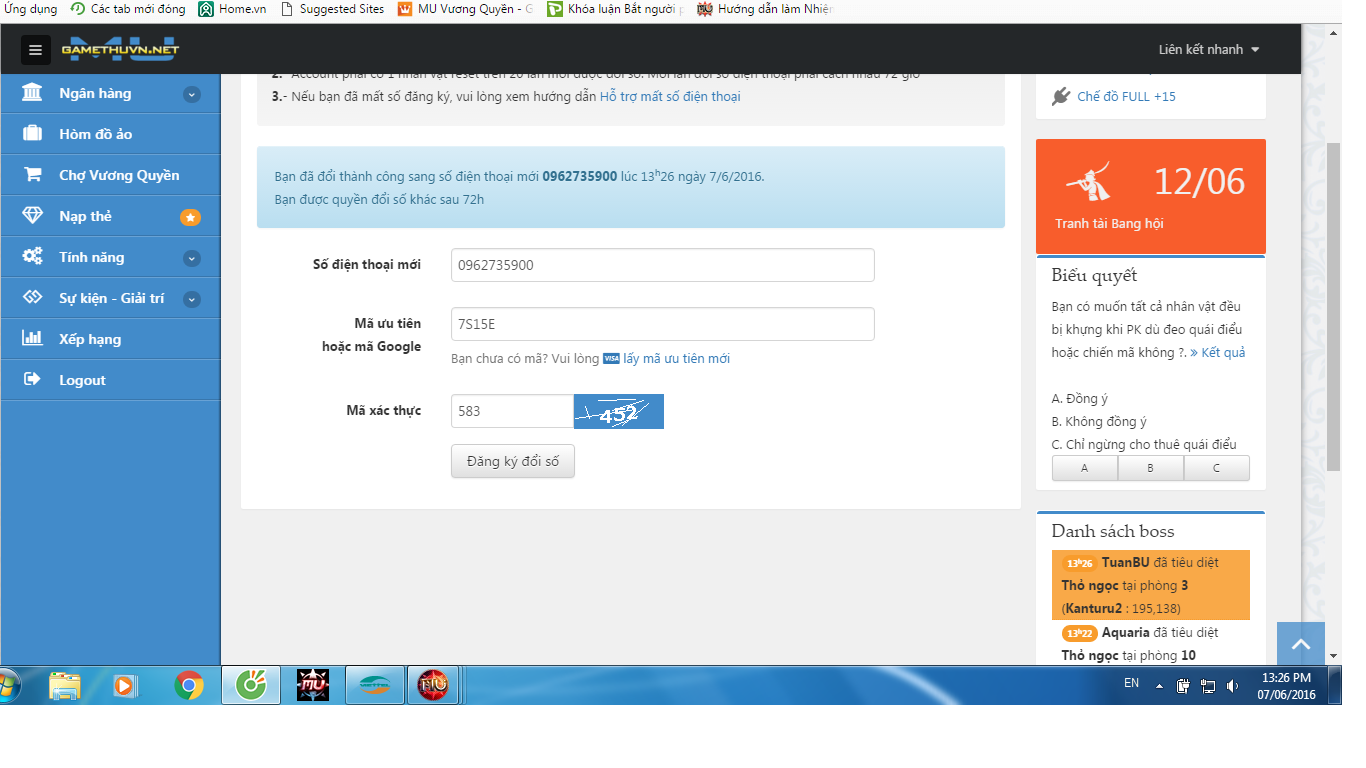The width and height of the screenshot is (1366, 768).
Task: Click the Số điện thoại mới field
Action: [662, 265]
